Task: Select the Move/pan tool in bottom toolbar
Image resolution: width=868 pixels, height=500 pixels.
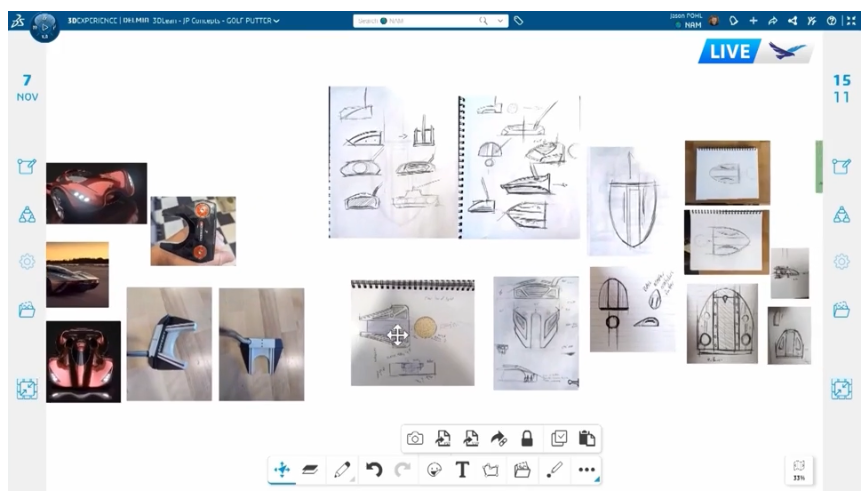Action: pyautogui.click(x=282, y=470)
